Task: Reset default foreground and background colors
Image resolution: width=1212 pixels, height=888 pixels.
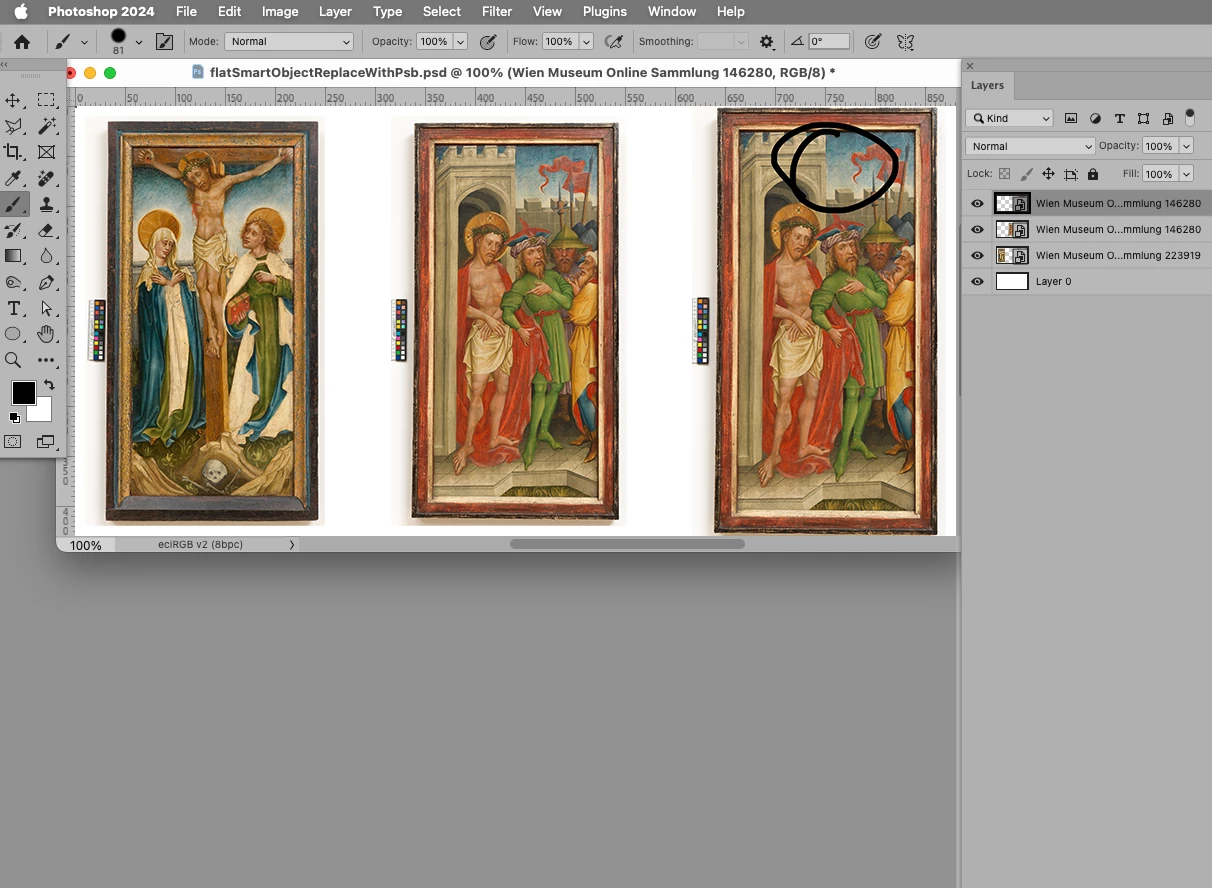Action: (15, 418)
